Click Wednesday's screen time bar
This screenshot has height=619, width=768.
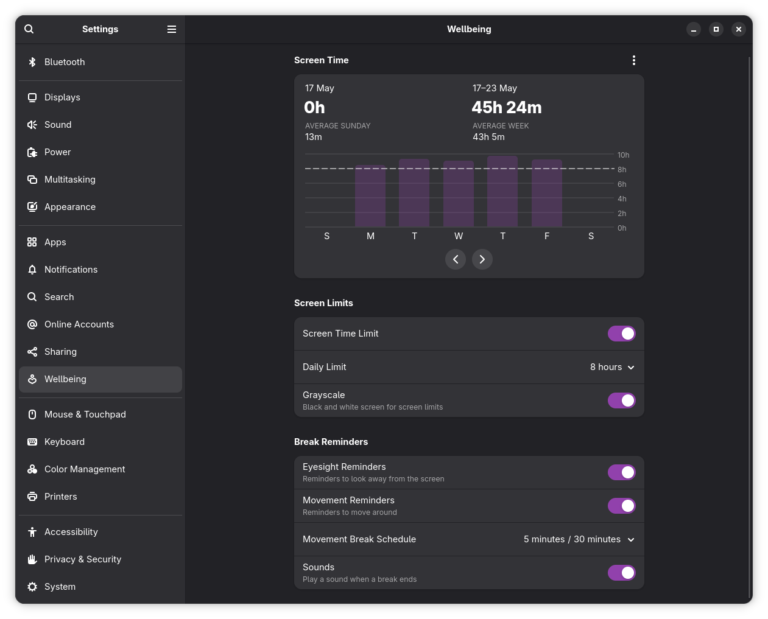(458, 194)
